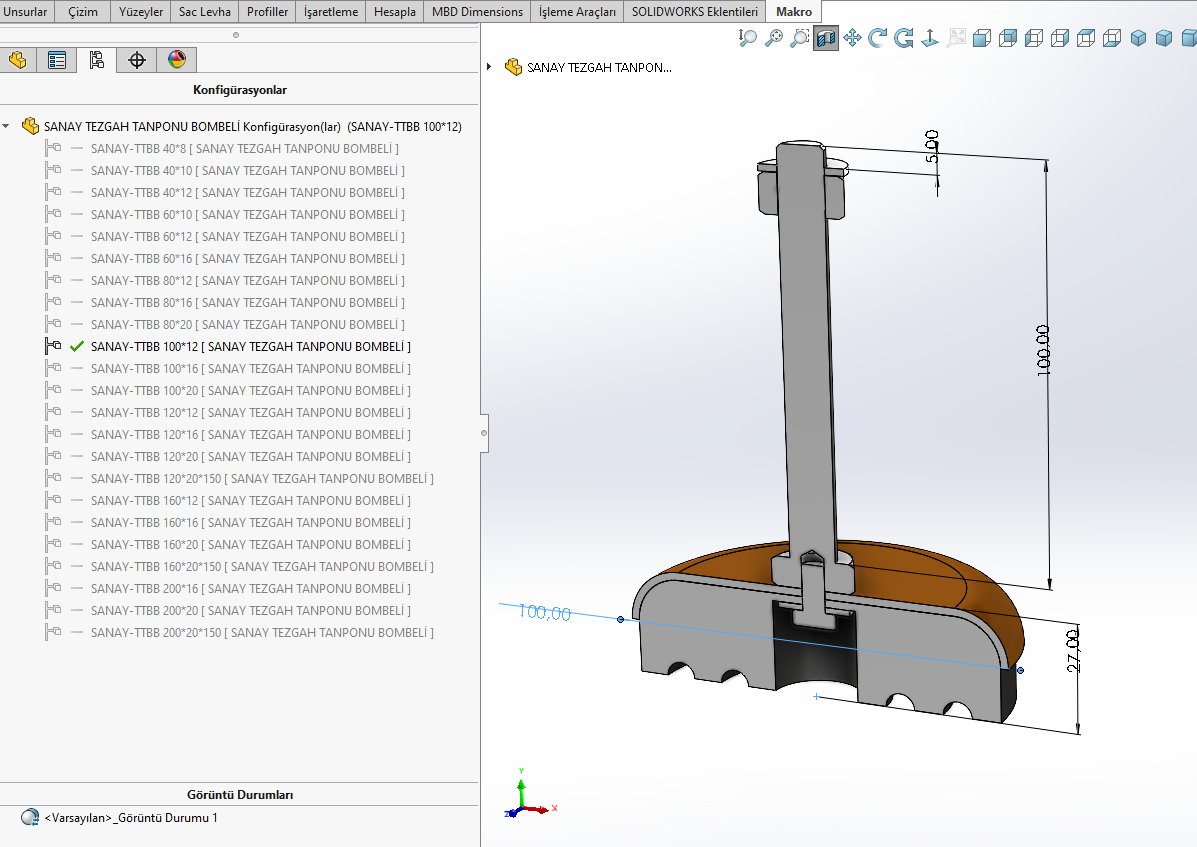Select the Rotate view tool
Viewport: 1197px width, 847px height.
point(878,38)
